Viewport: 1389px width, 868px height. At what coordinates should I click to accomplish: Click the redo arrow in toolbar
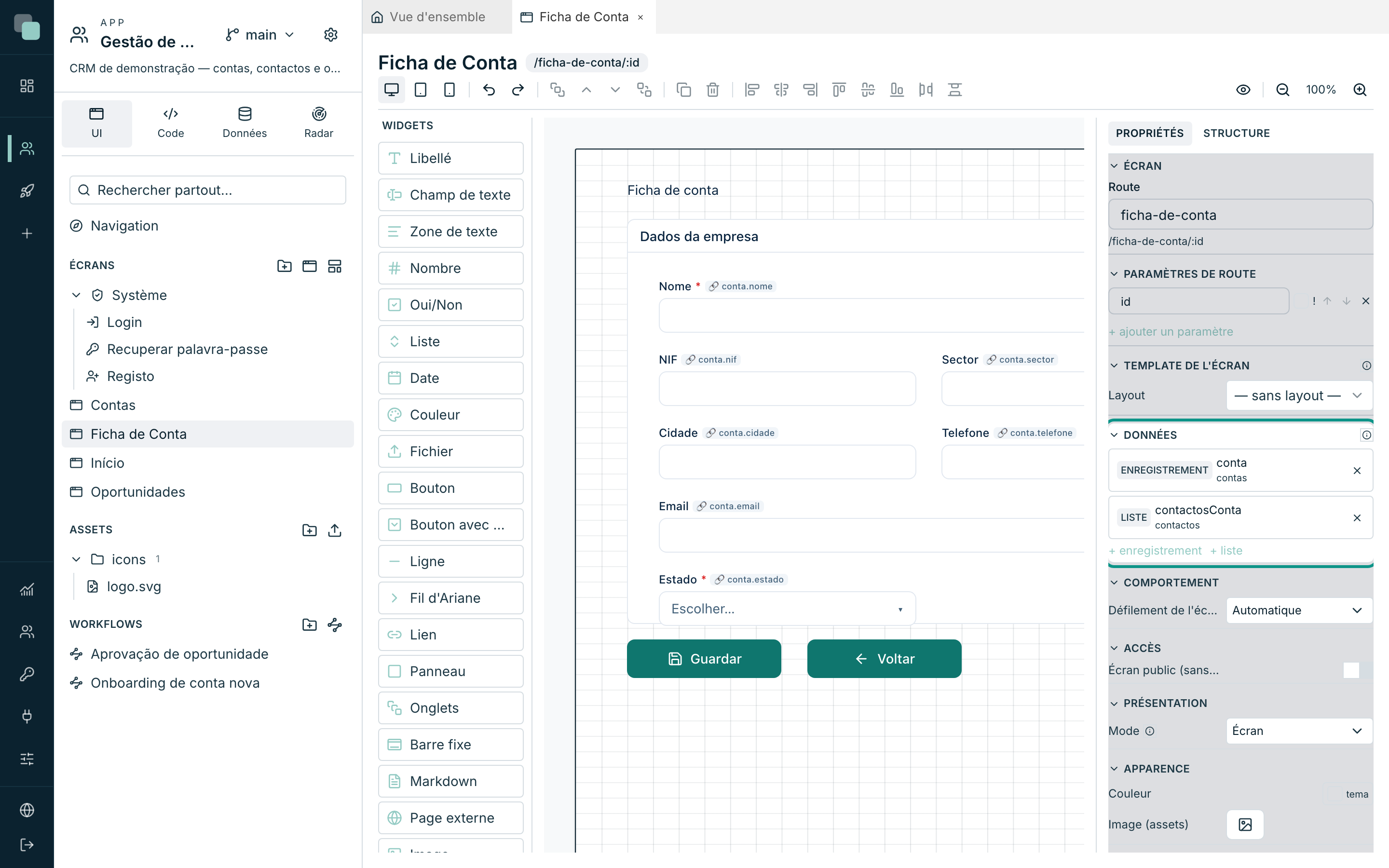coord(517,90)
